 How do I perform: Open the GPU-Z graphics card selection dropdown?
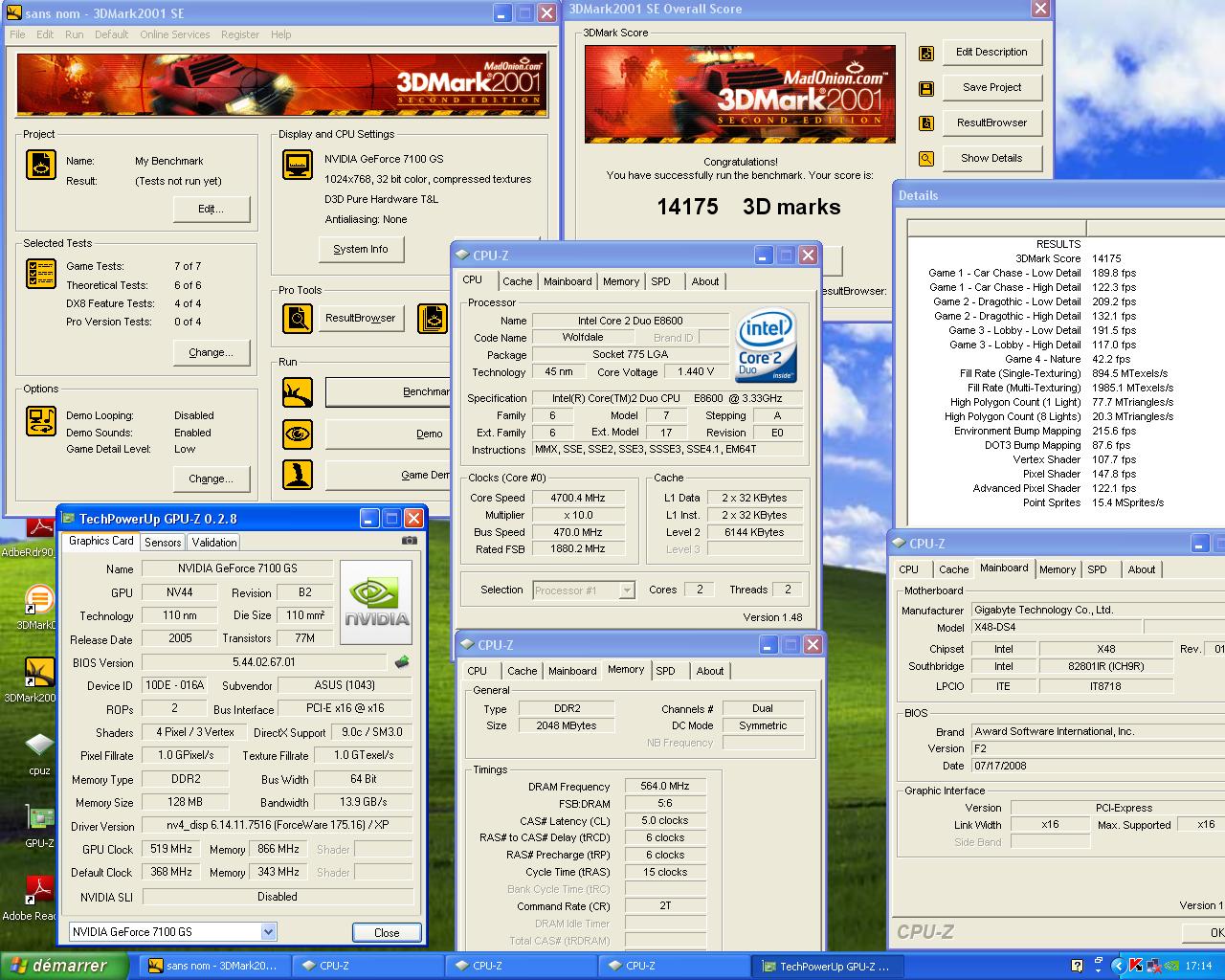pos(268,931)
